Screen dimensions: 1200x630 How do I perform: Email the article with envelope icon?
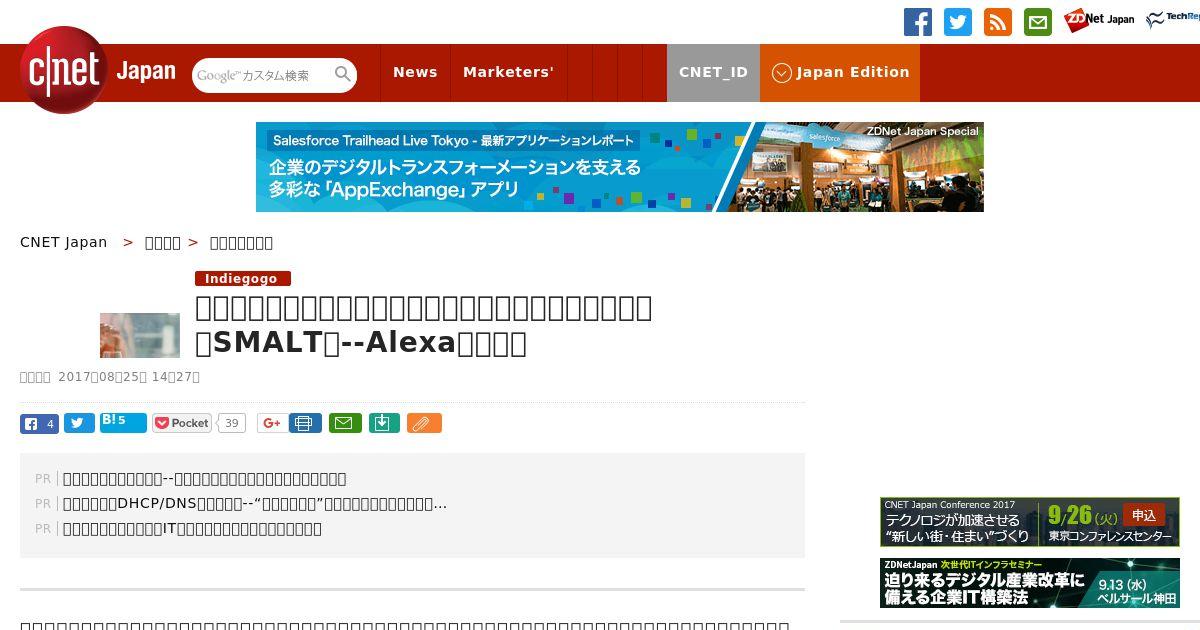pos(346,424)
